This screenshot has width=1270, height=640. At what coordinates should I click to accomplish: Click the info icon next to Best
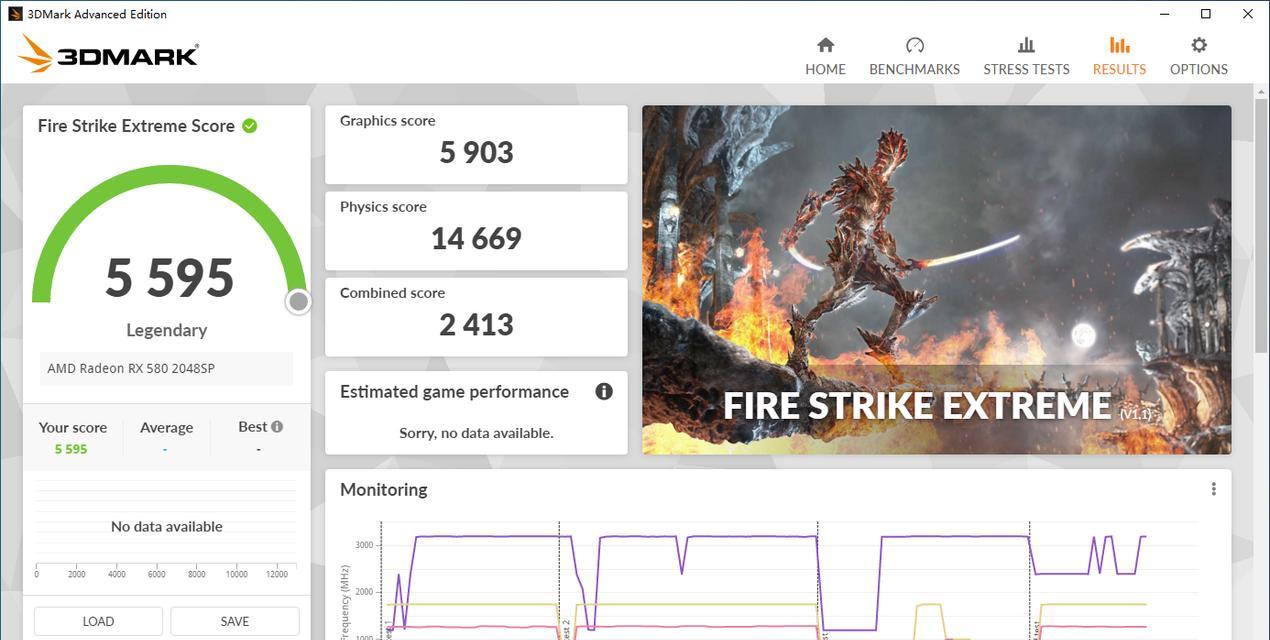pyautogui.click(x=277, y=427)
